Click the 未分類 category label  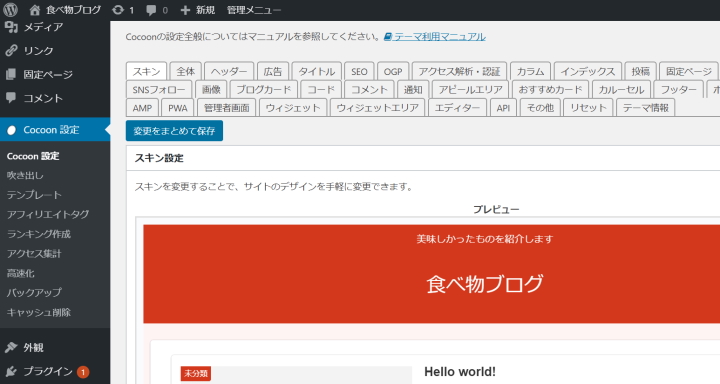[x=196, y=373]
